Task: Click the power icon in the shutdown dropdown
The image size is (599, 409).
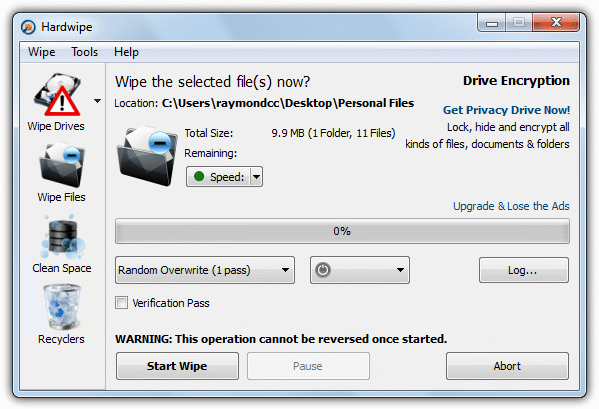Action: click(x=323, y=270)
